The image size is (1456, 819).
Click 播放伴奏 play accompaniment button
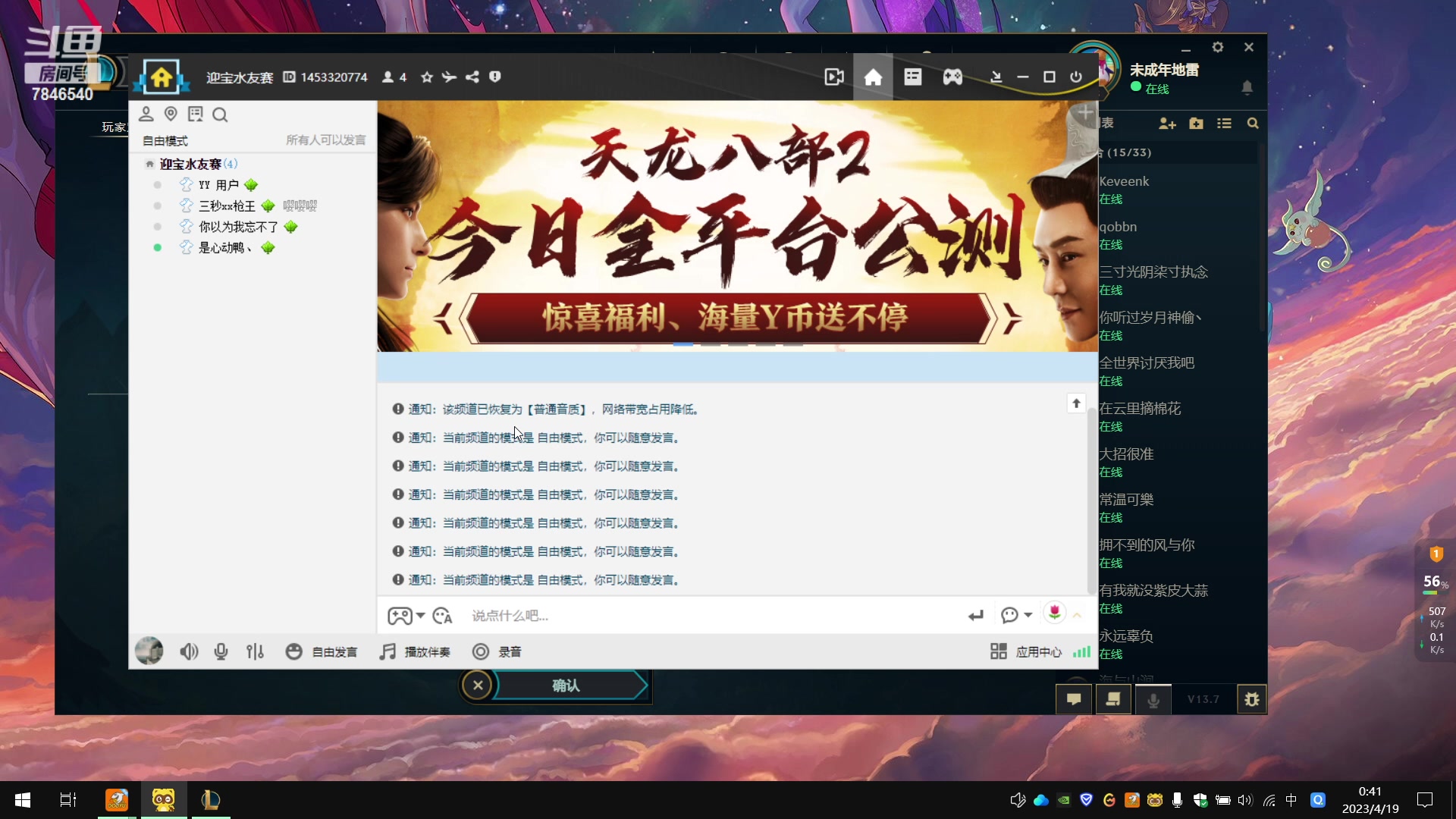(415, 651)
